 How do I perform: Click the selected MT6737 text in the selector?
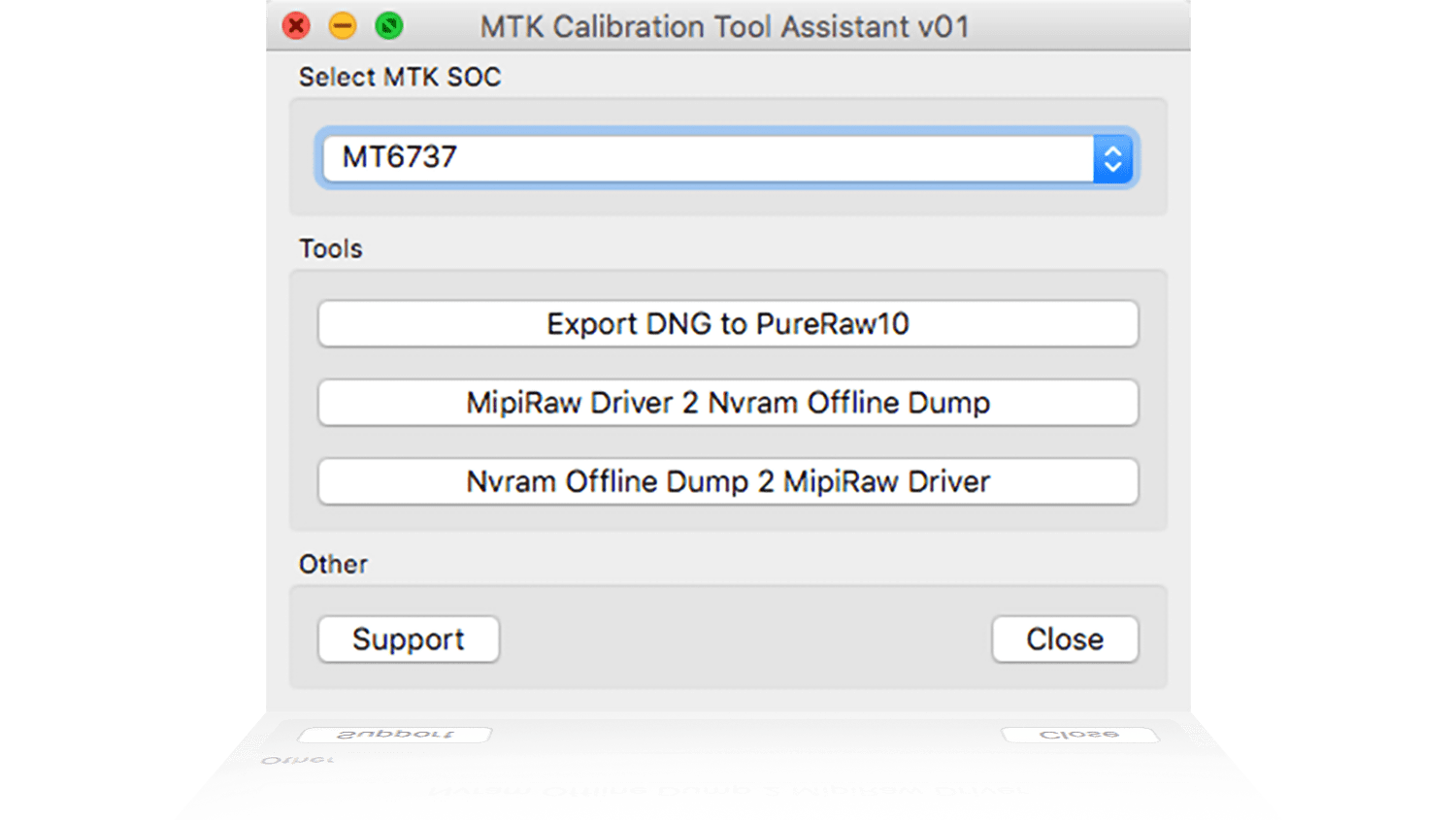coord(399,157)
